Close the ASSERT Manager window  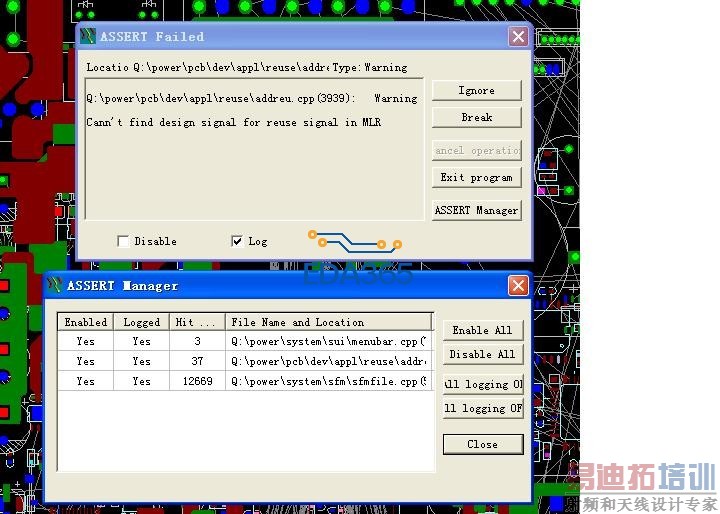pos(518,286)
